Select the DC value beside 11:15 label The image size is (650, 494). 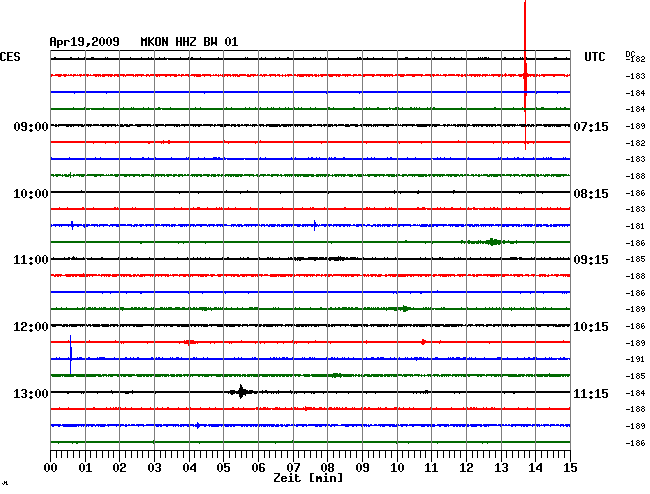pyautogui.click(x=635, y=393)
